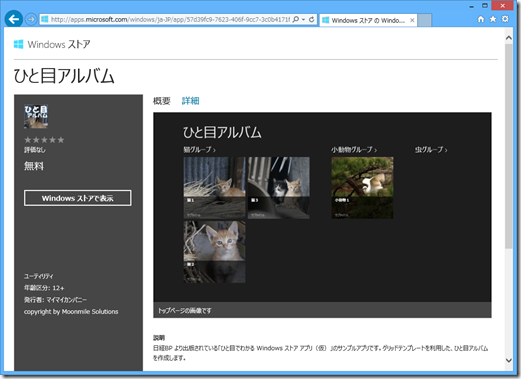Open a new blank tab
The image size is (521, 379).
coord(424,20)
